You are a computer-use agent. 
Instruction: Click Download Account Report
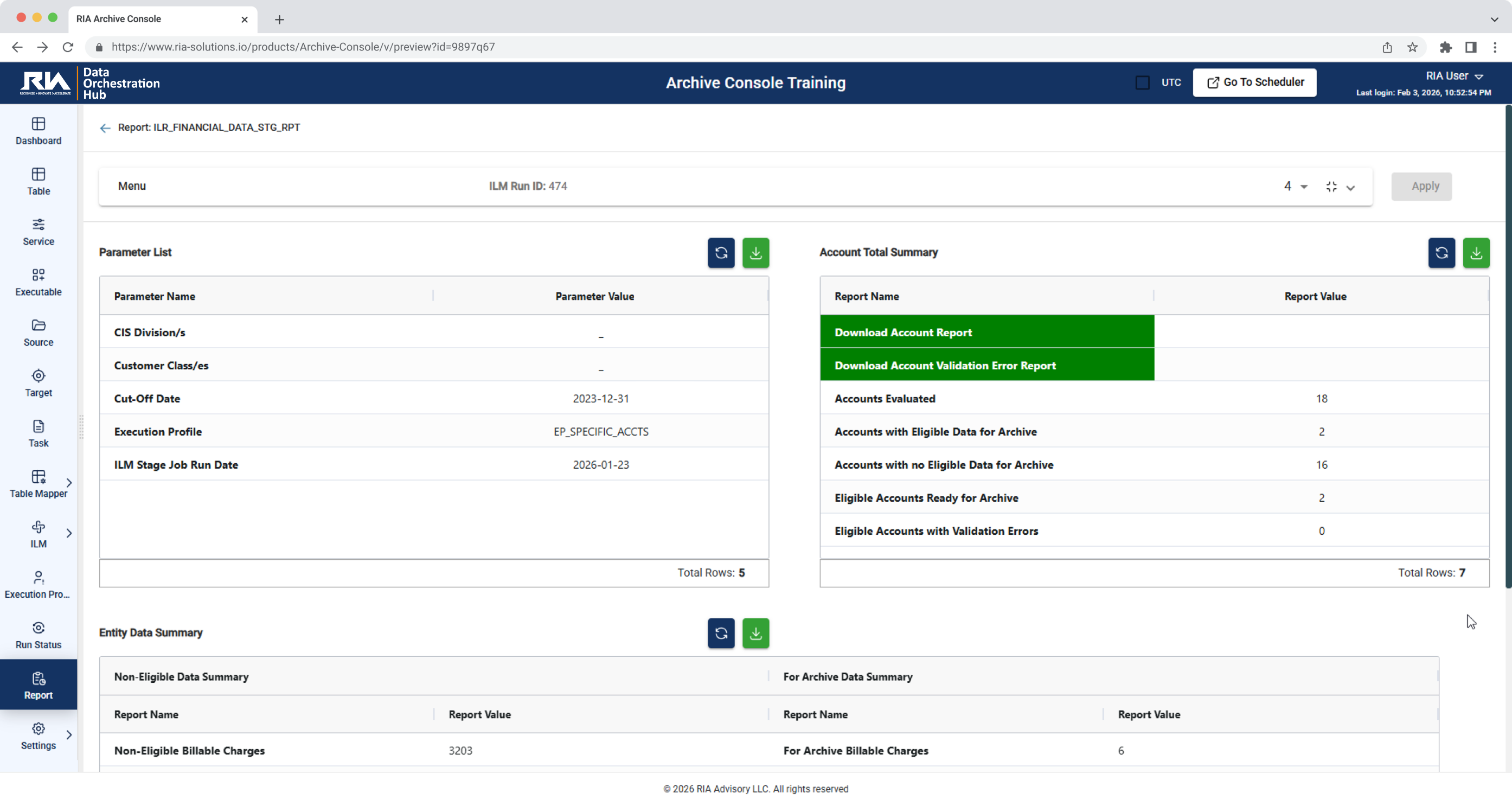pyautogui.click(x=986, y=332)
